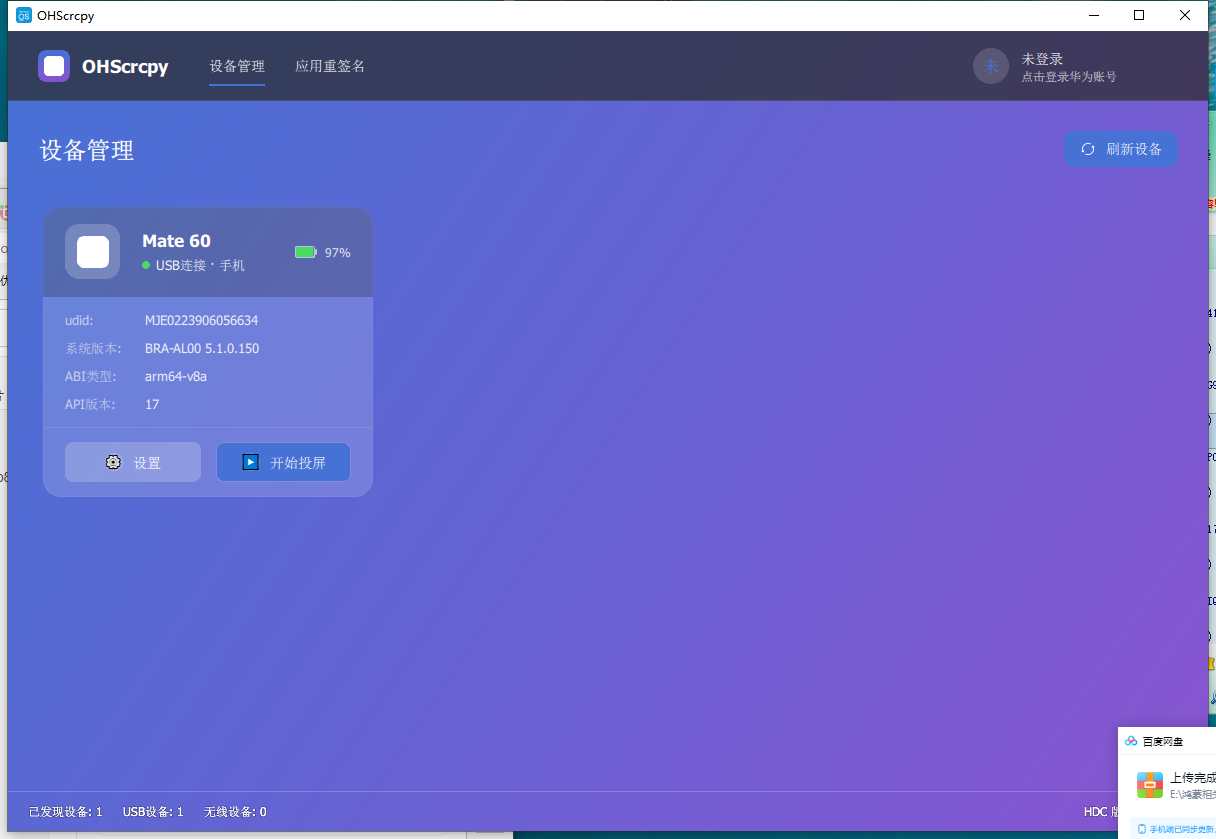Click the OHScrcpy logo icon in header
The height and width of the screenshot is (839, 1216).
pos(54,66)
